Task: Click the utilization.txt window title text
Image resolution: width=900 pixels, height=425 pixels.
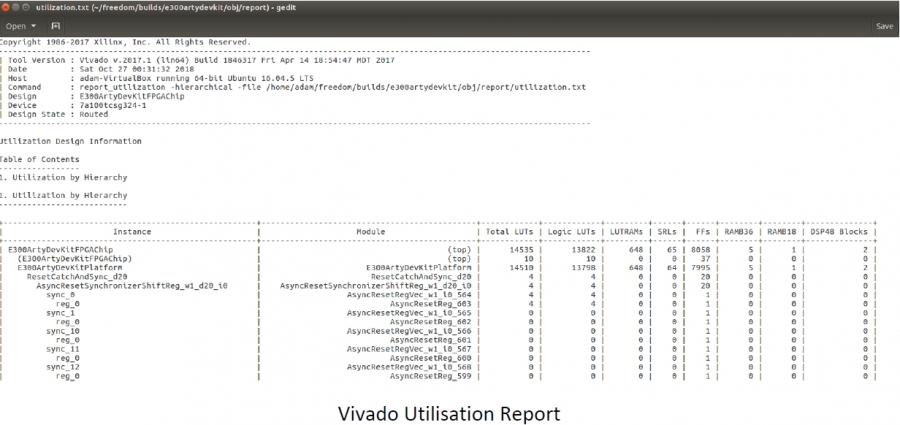Action: [x=166, y=7]
